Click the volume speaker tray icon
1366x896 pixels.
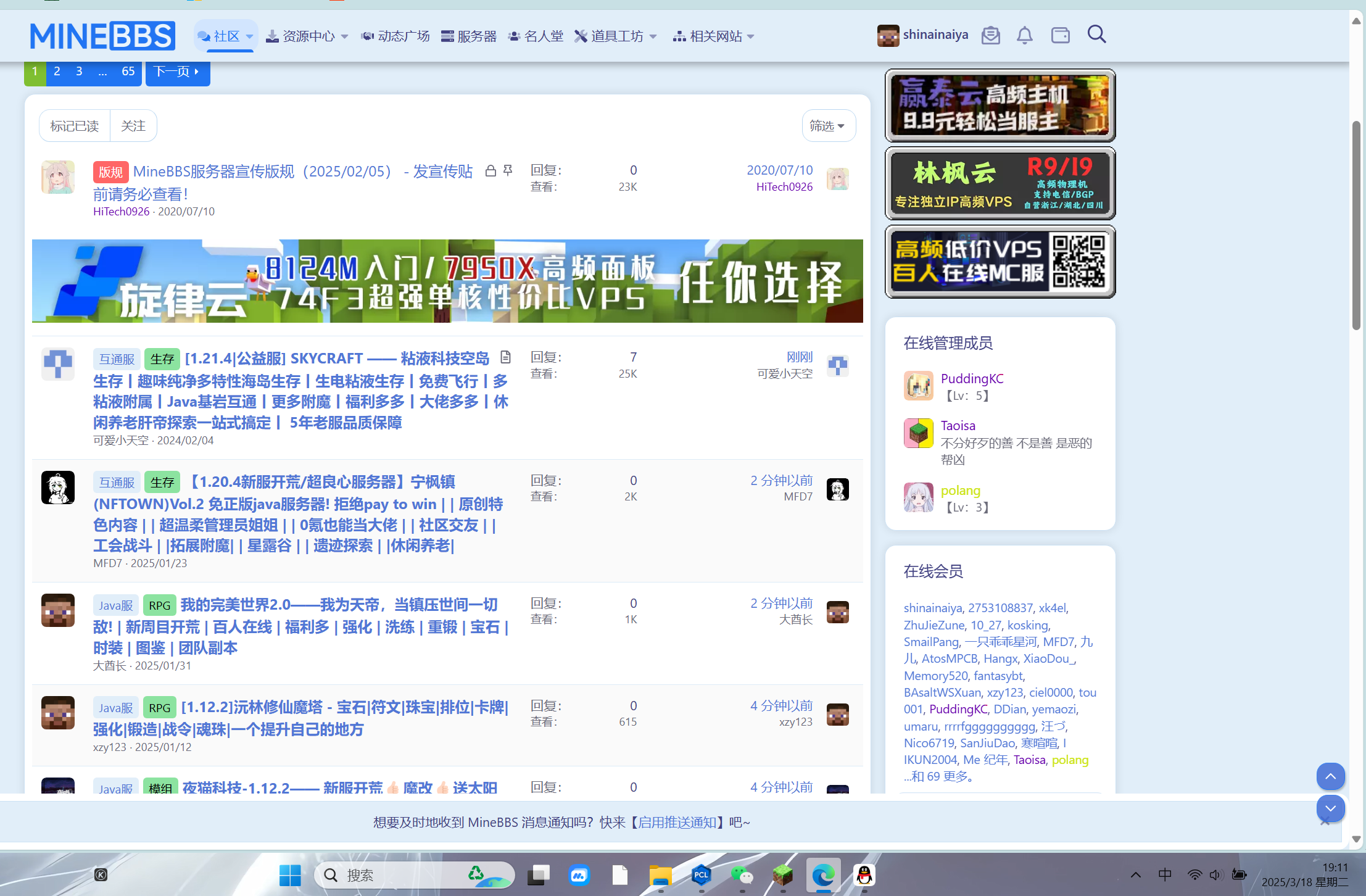pos(1215,874)
